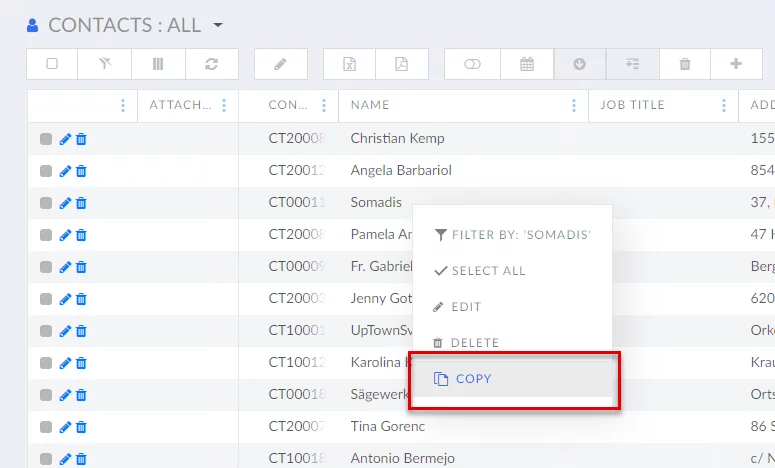Delete Angela Barbariol row via trash icon
Screen dimensions: 775x468
tap(81, 171)
